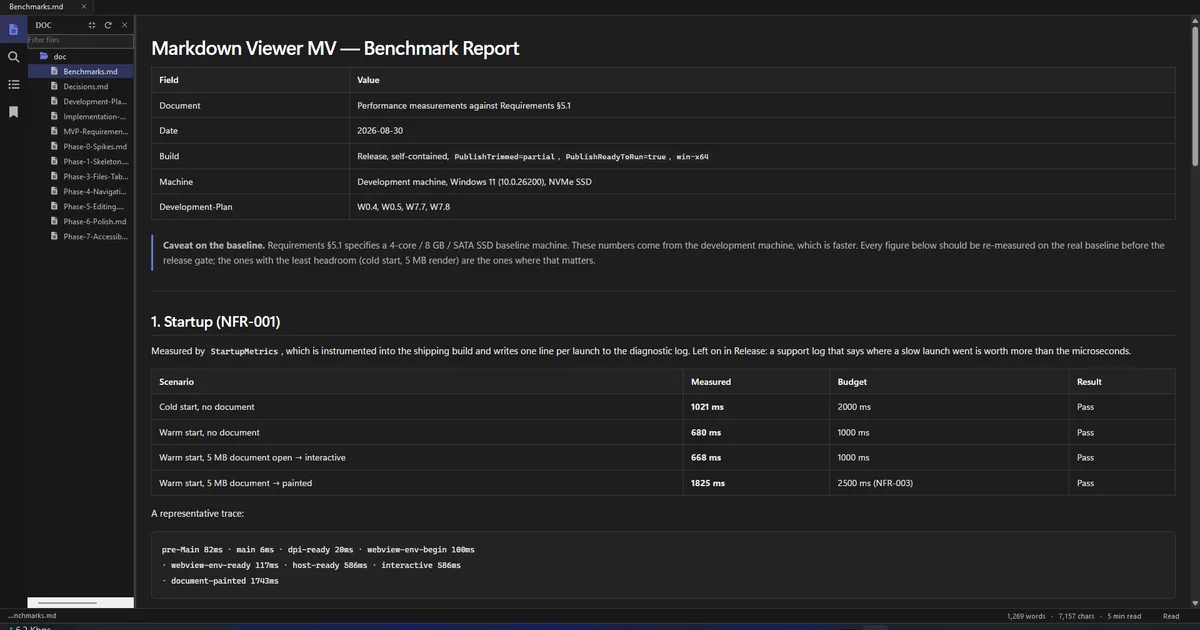Click the file icon beside Phase-6-Polish.md
This screenshot has height=630, width=1200.
tap(55, 221)
